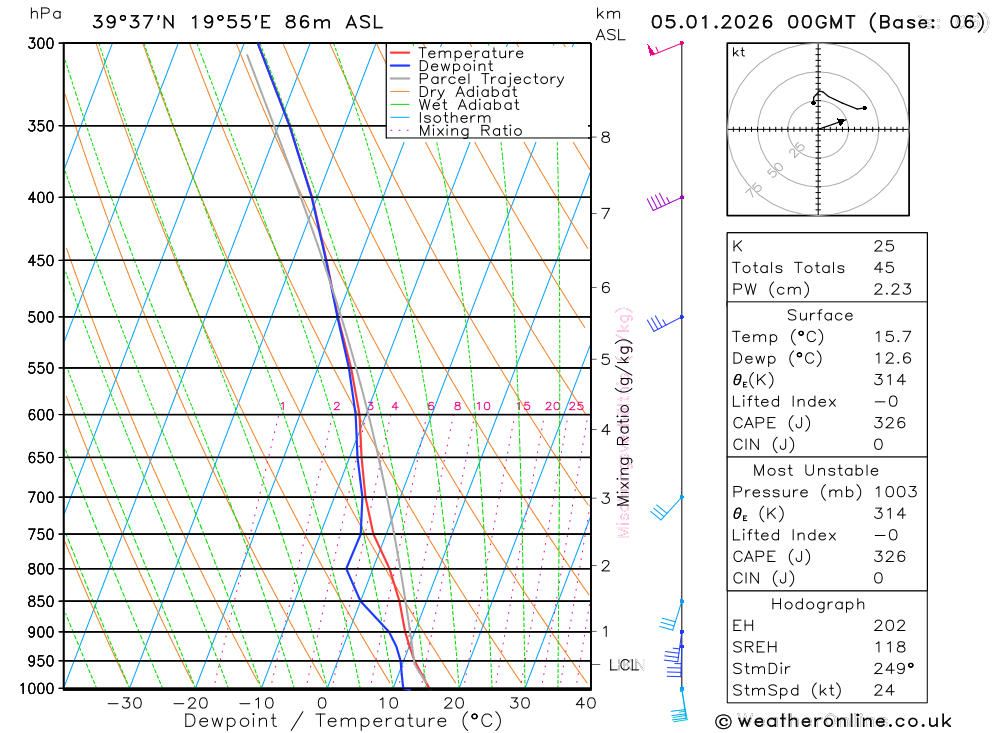Screen dimensions: 1000x733
Task: Click the hPa unit label
Action: (46, 14)
